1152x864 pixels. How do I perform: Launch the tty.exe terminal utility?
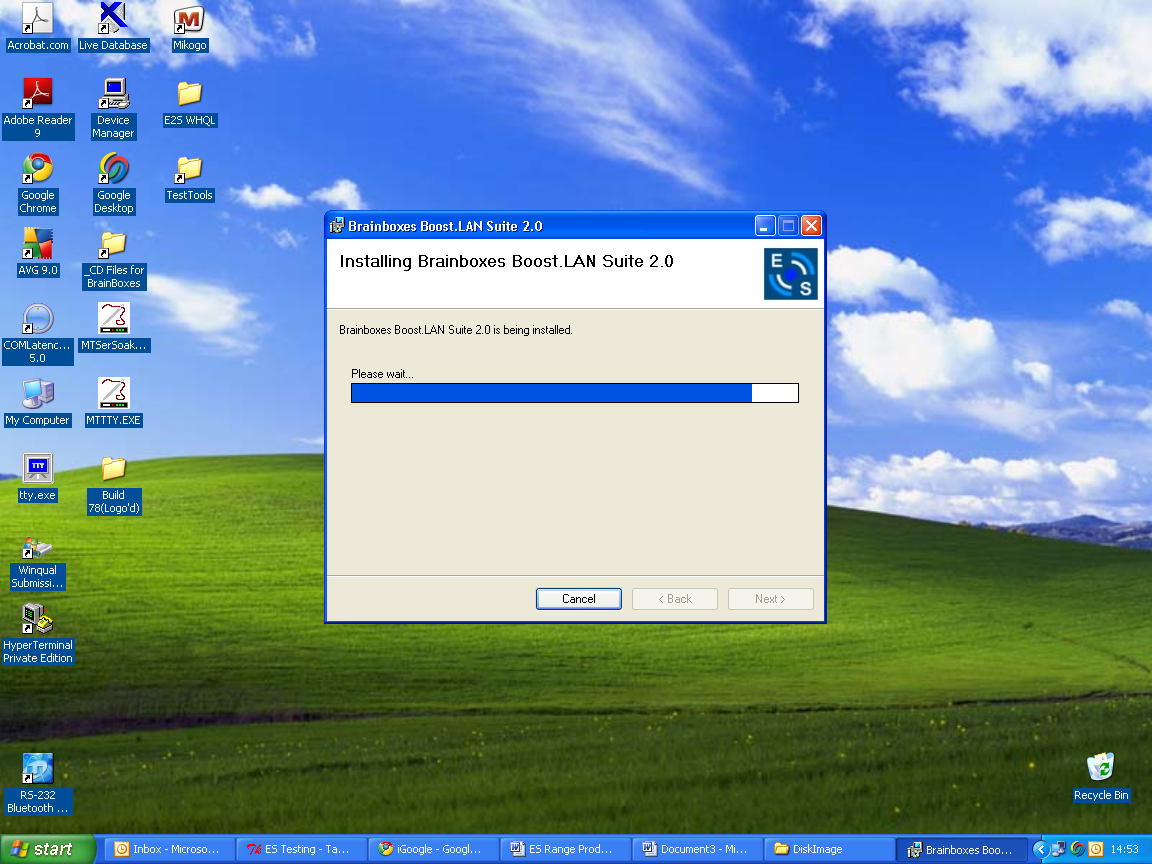(37, 468)
